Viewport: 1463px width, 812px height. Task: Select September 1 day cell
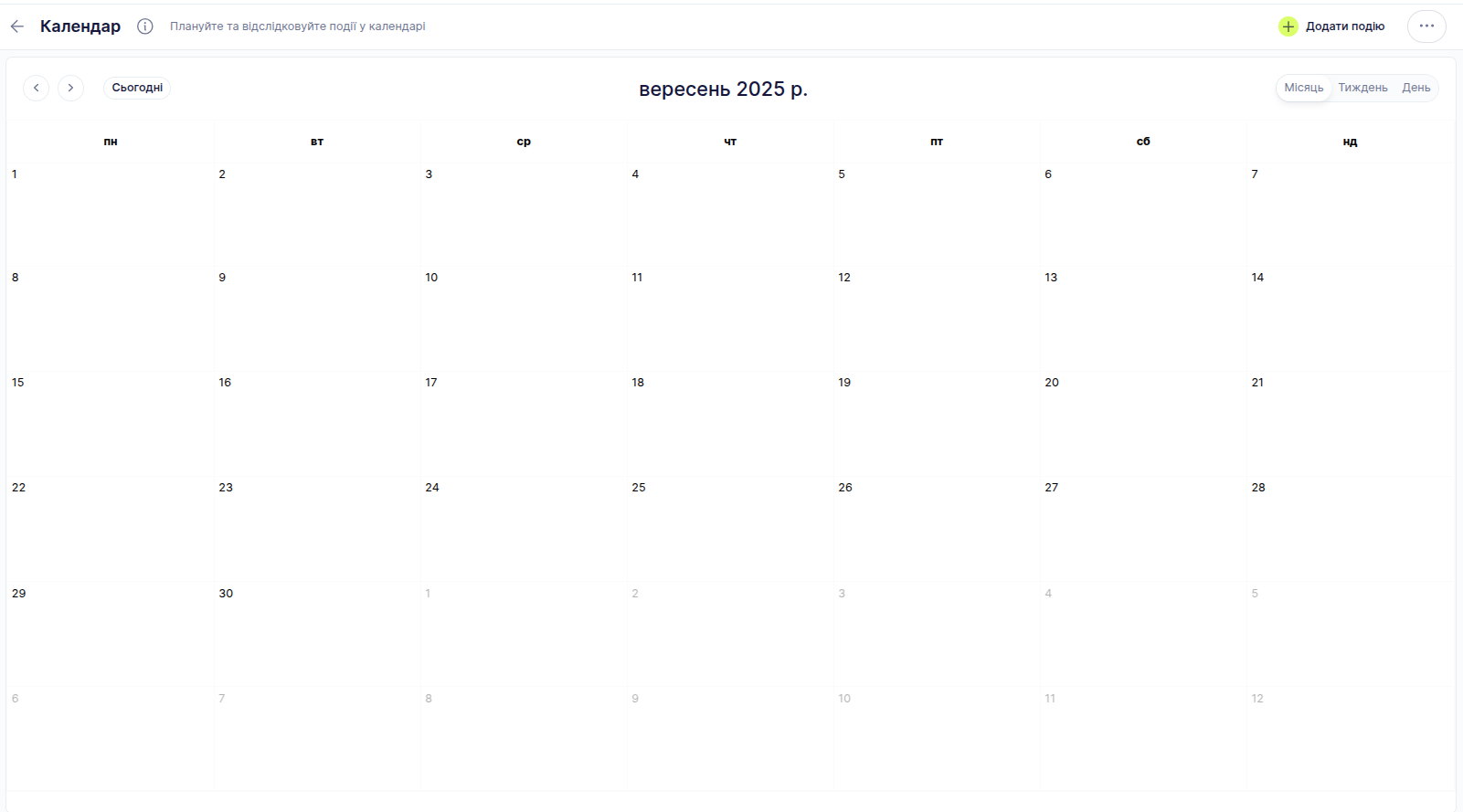(x=111, y=215)
